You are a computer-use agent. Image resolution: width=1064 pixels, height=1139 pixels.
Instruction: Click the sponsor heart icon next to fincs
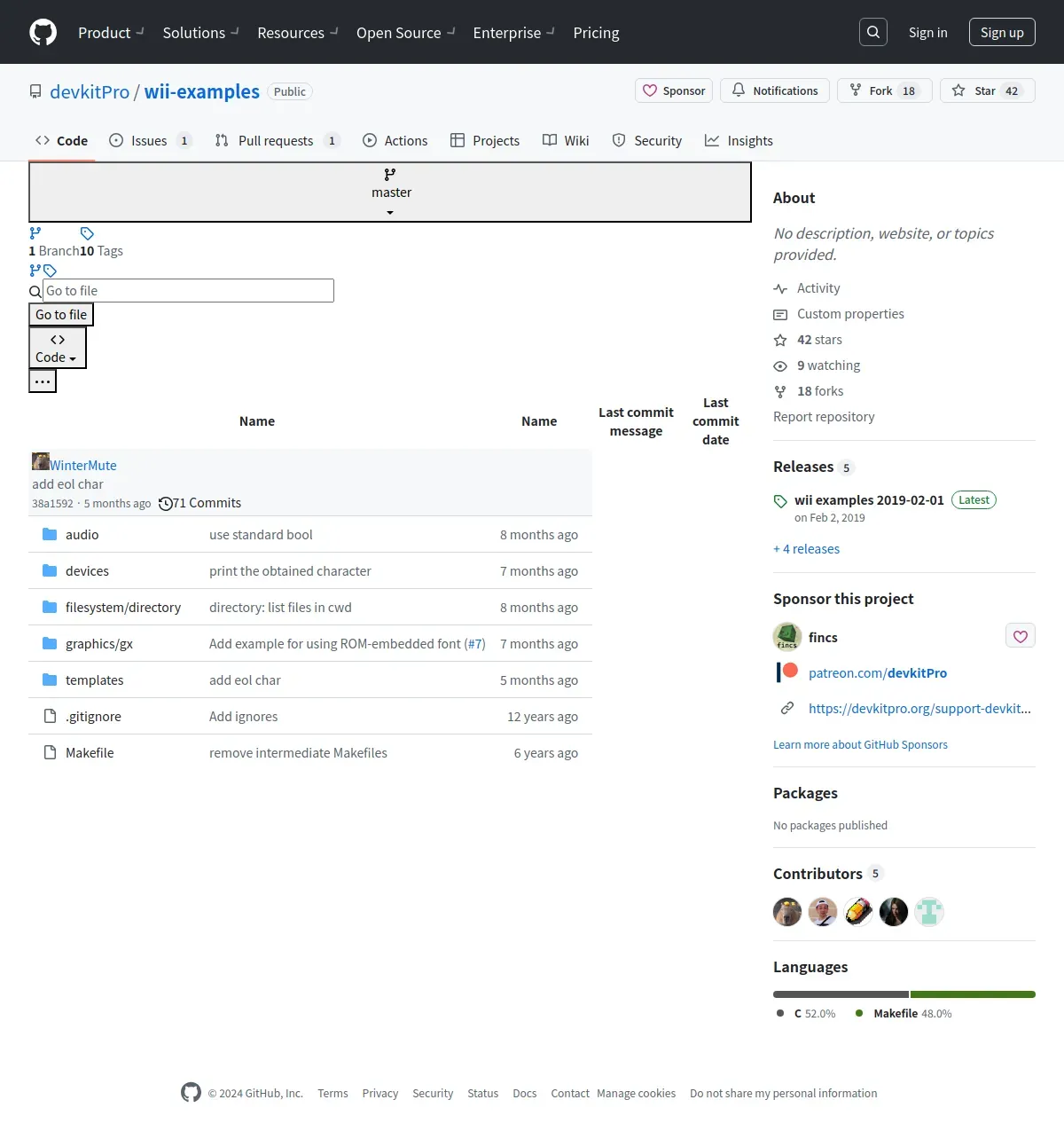[x=1021, y=636]
